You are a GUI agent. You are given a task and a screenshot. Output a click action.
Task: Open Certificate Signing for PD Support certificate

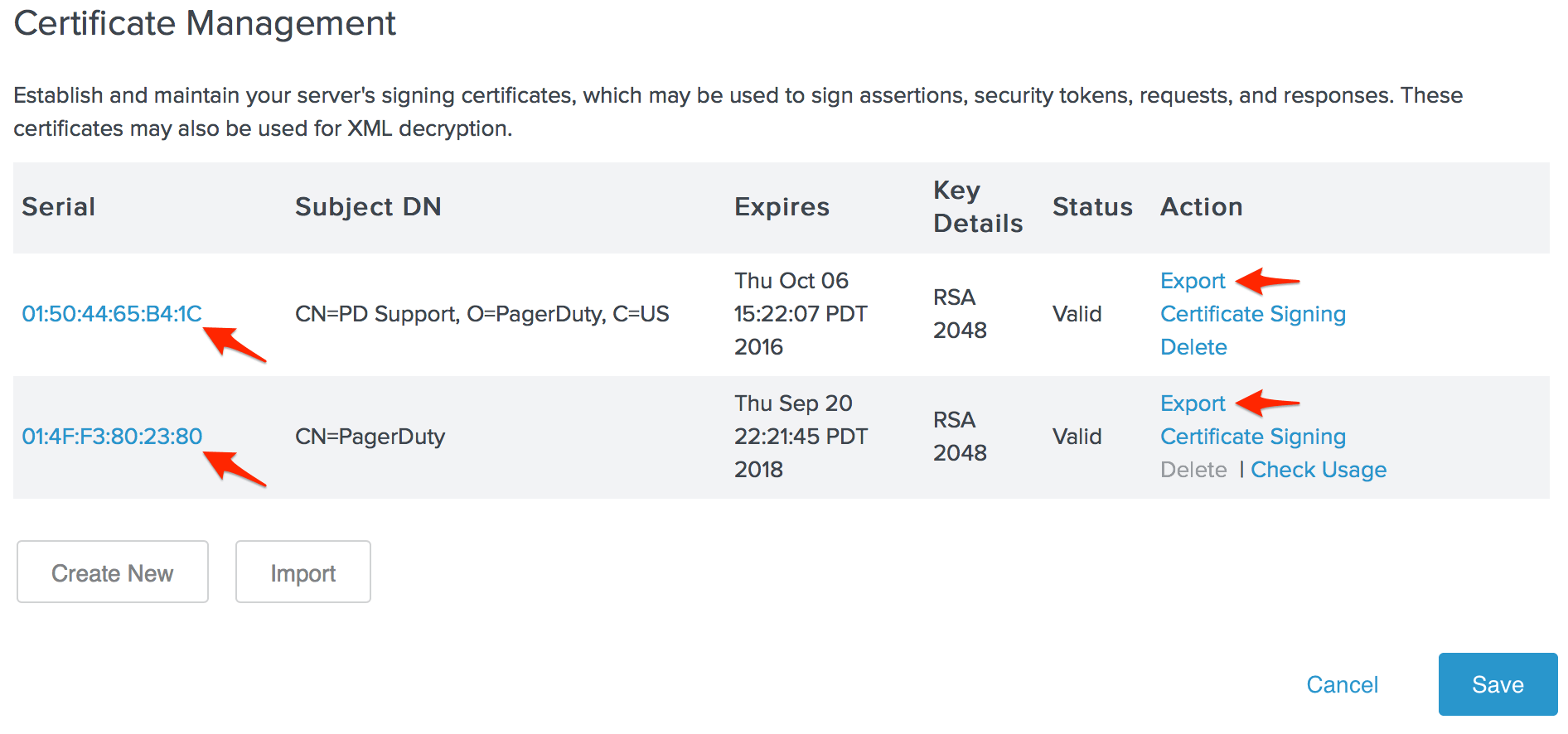(x=1252, y=314)
